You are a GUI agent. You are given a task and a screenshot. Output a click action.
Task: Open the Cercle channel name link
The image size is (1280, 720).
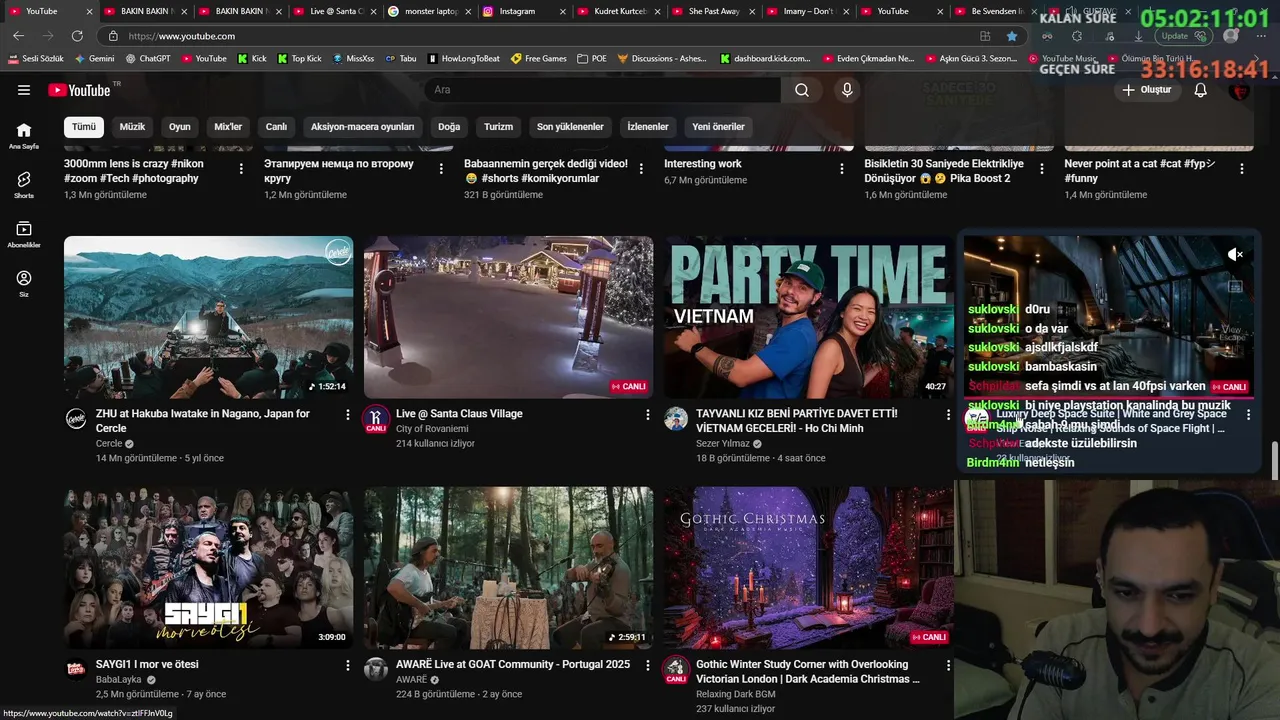(109, 444)
